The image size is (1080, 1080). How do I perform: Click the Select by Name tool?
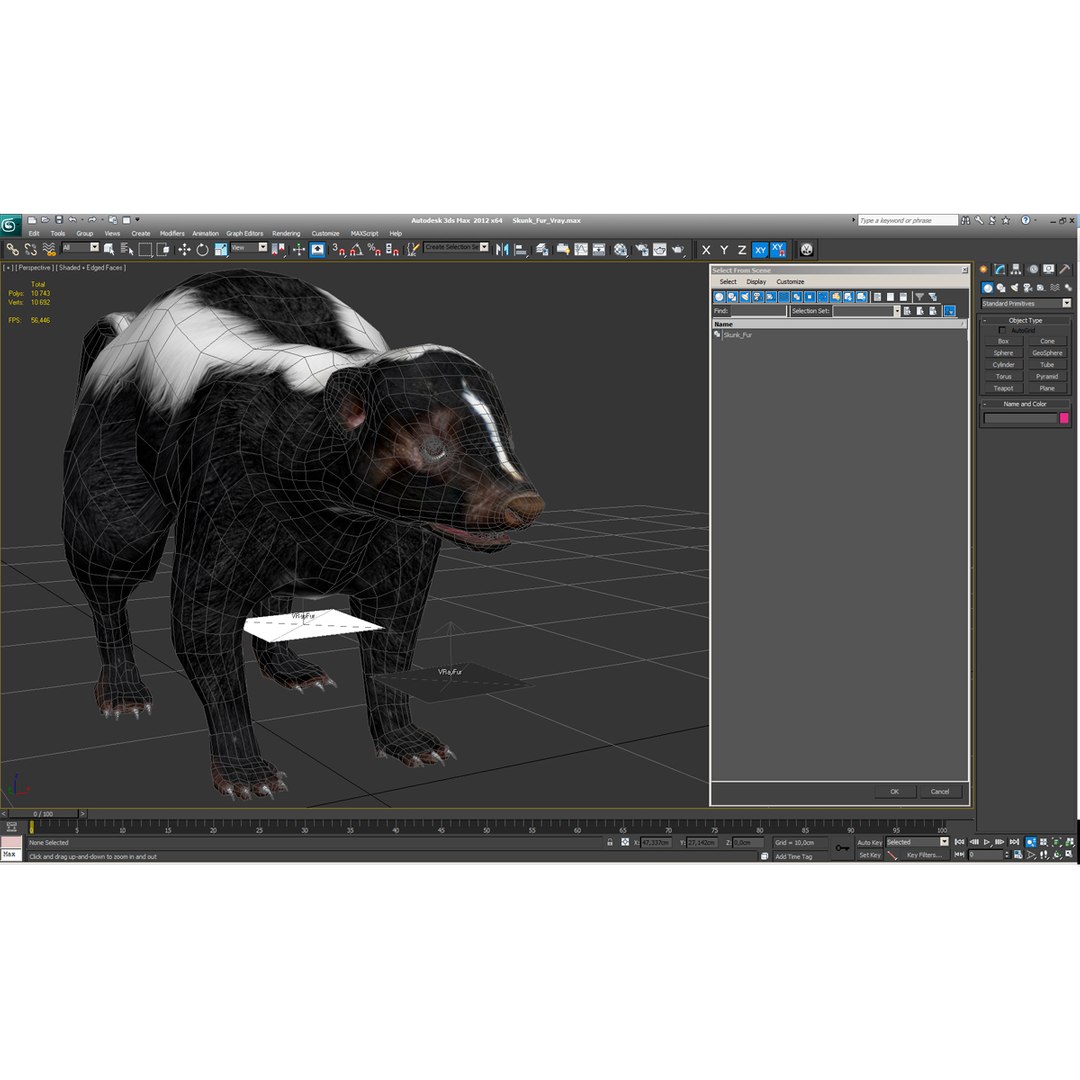pyautogui.click(x=127, y=249)
